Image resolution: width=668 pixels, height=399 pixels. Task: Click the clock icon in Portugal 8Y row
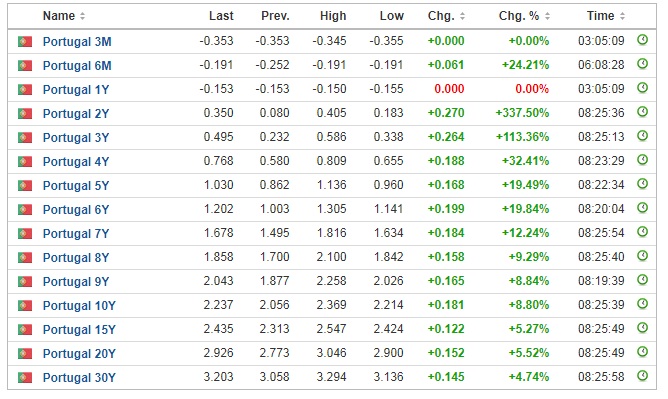(642, 256)
